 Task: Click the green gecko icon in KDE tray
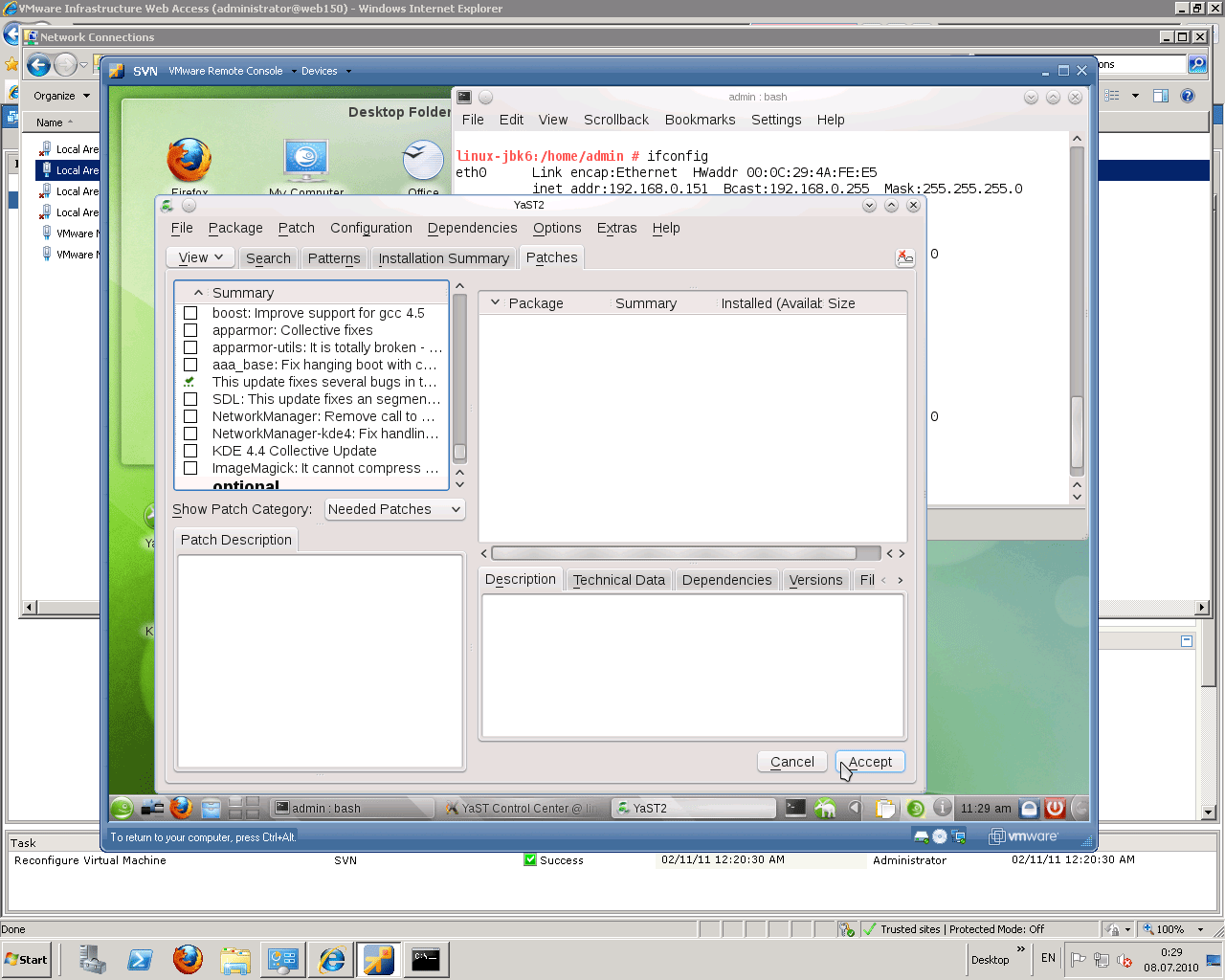click(825, 809)
